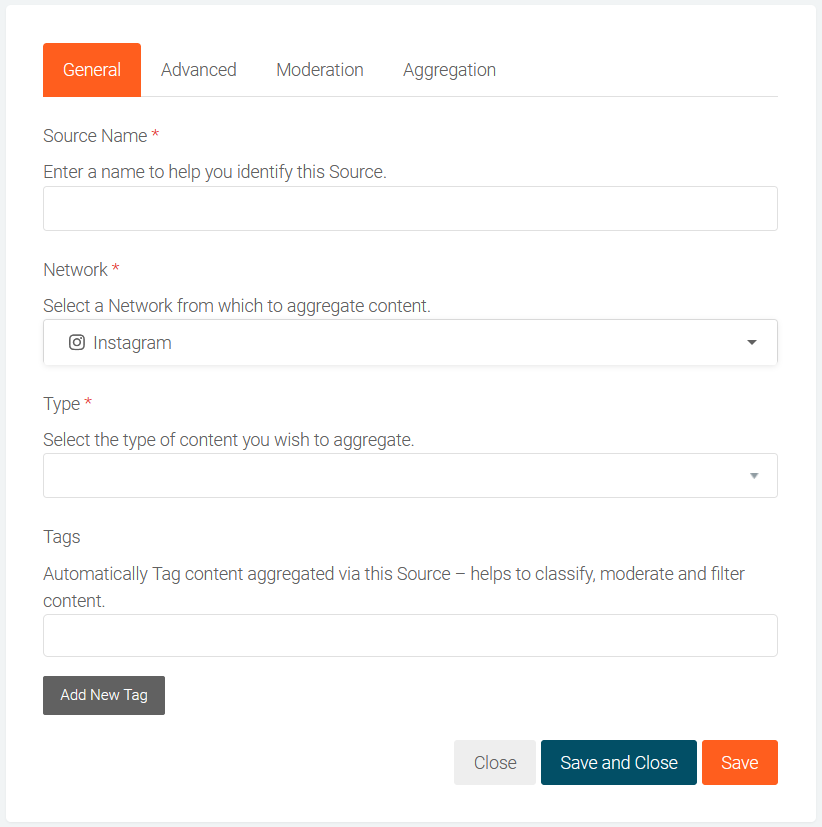Focus the Tags input field
The image size is (822, 827).
point(410,636)
